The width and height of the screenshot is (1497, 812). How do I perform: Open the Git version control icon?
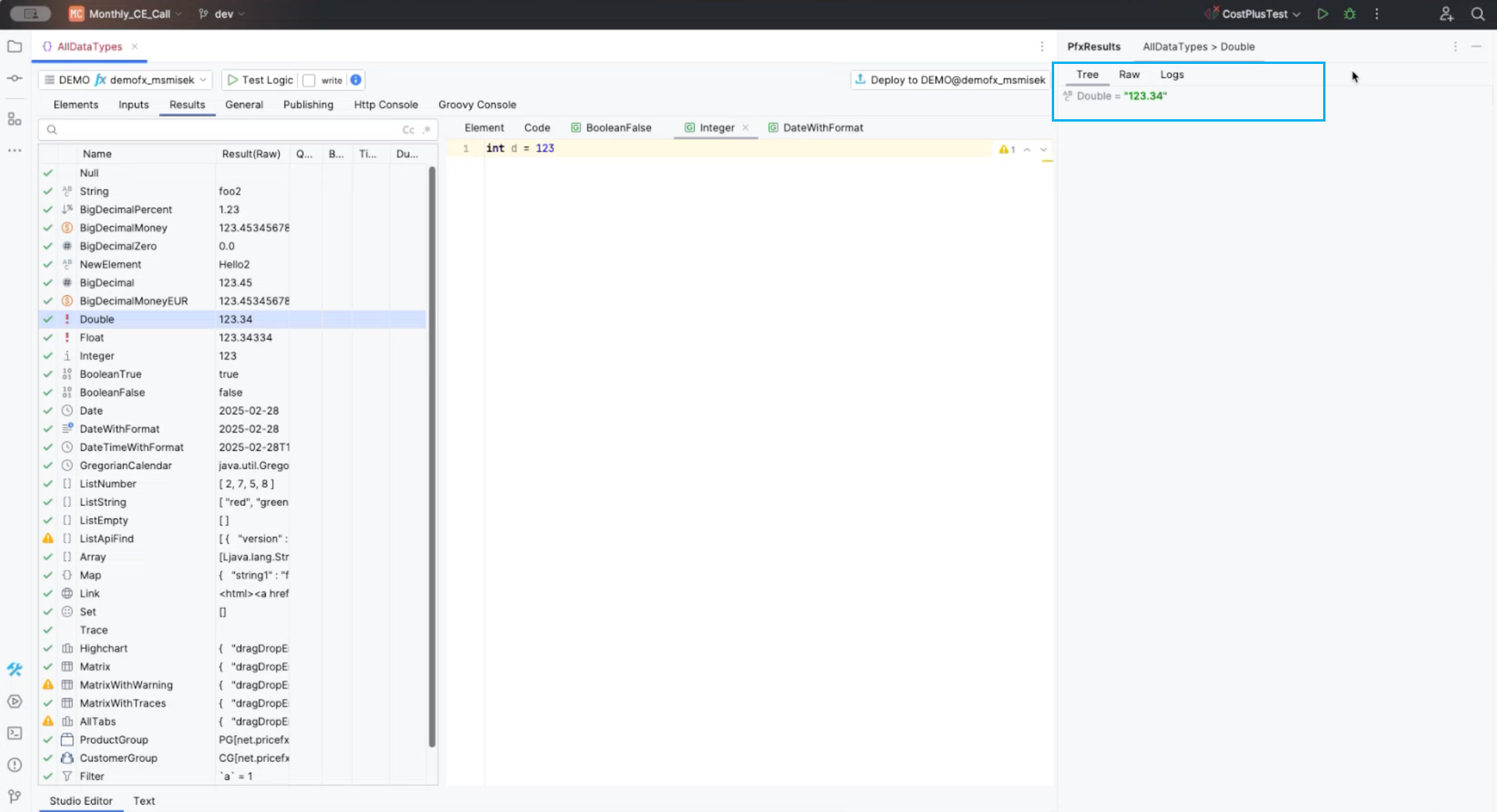14,796
